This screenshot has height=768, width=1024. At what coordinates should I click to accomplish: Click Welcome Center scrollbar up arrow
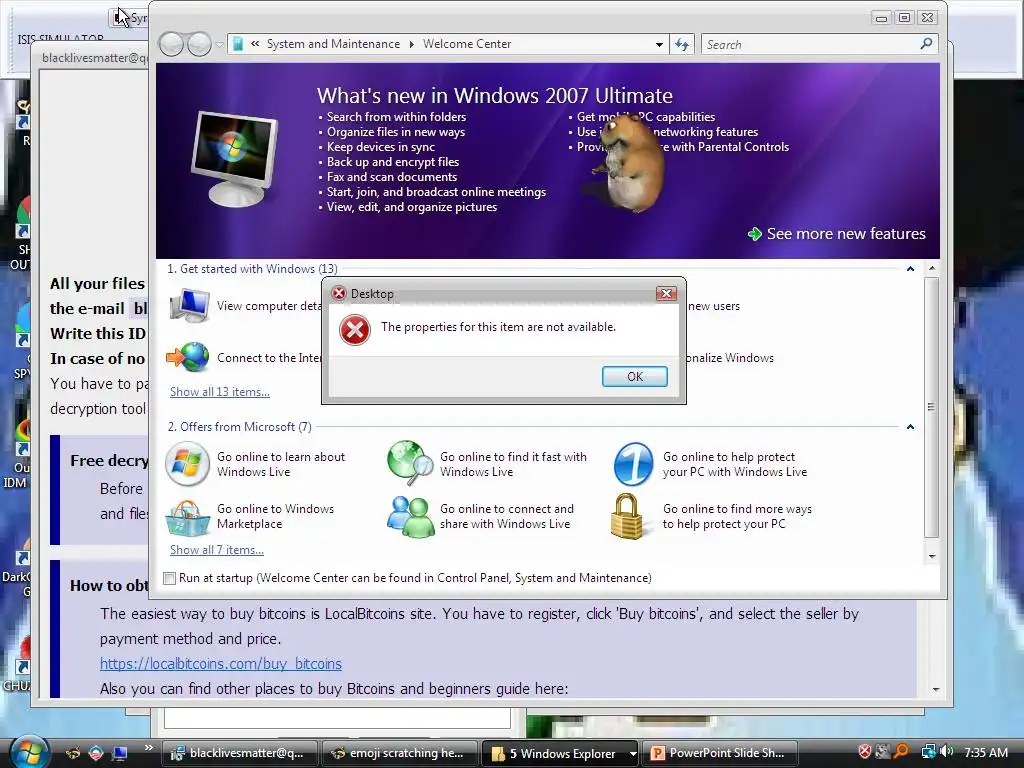932,268
